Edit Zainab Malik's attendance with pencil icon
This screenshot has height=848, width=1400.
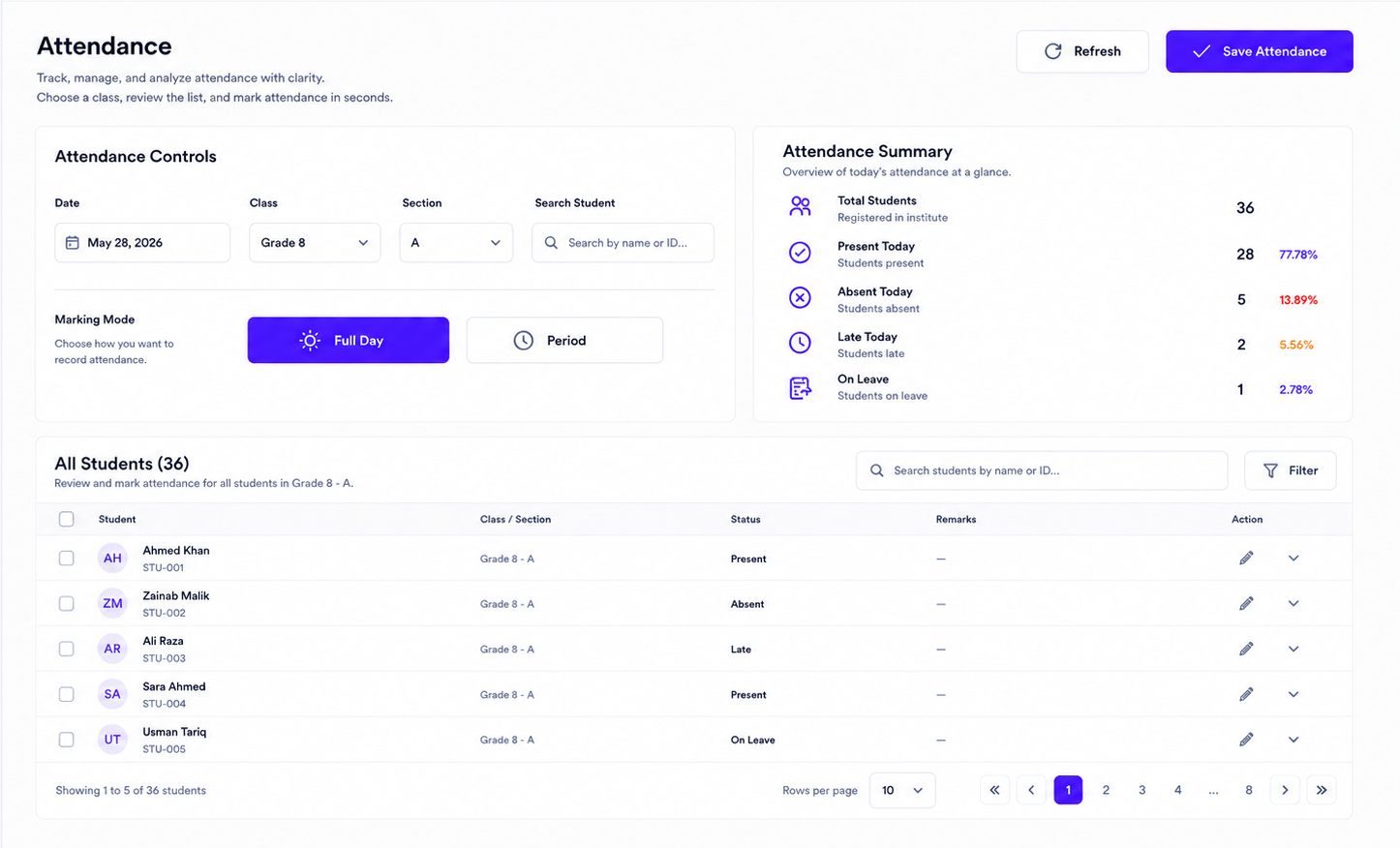tap(1246, 603)
